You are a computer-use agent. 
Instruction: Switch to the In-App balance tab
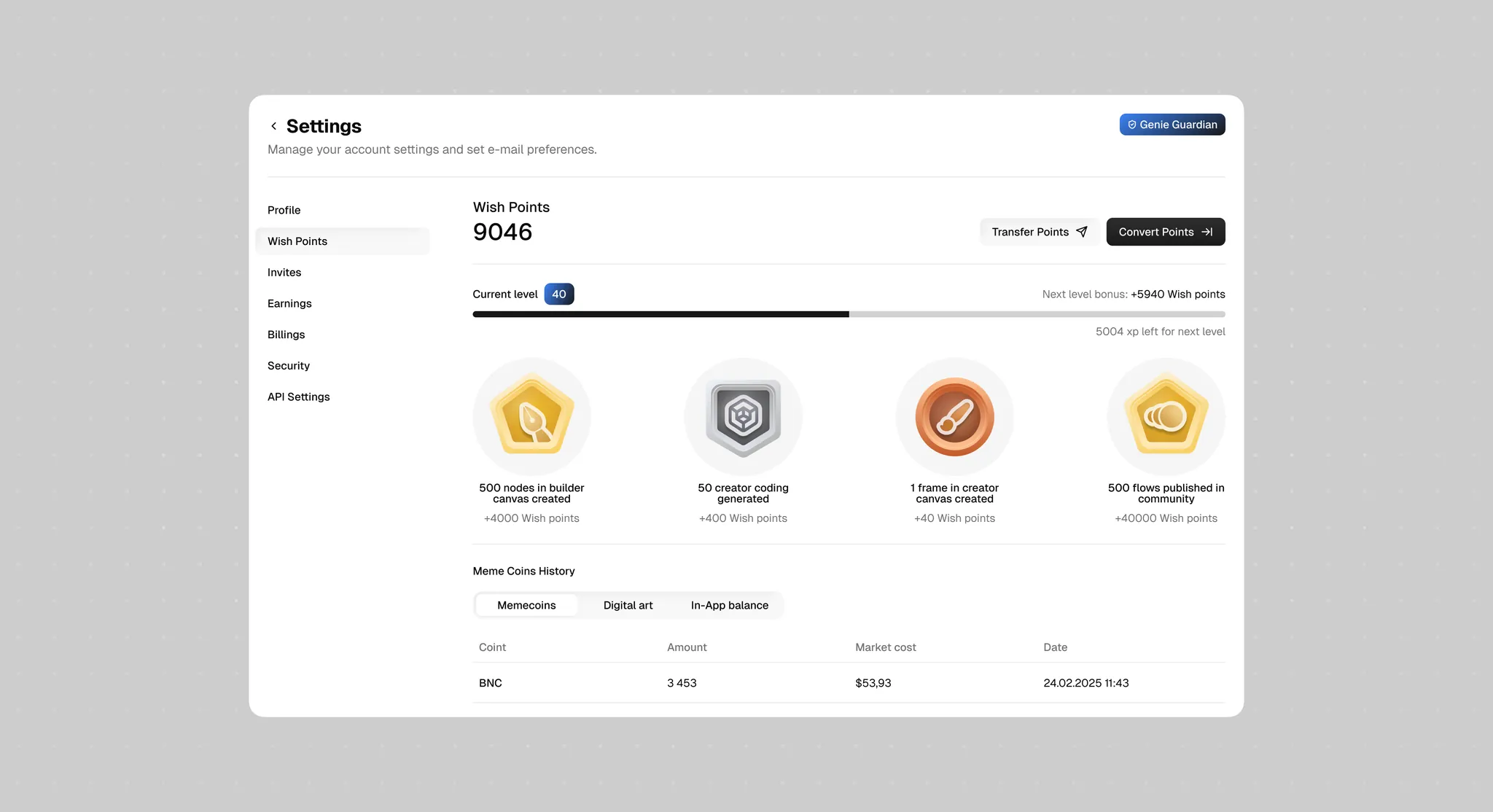click(x=730, y=605)
